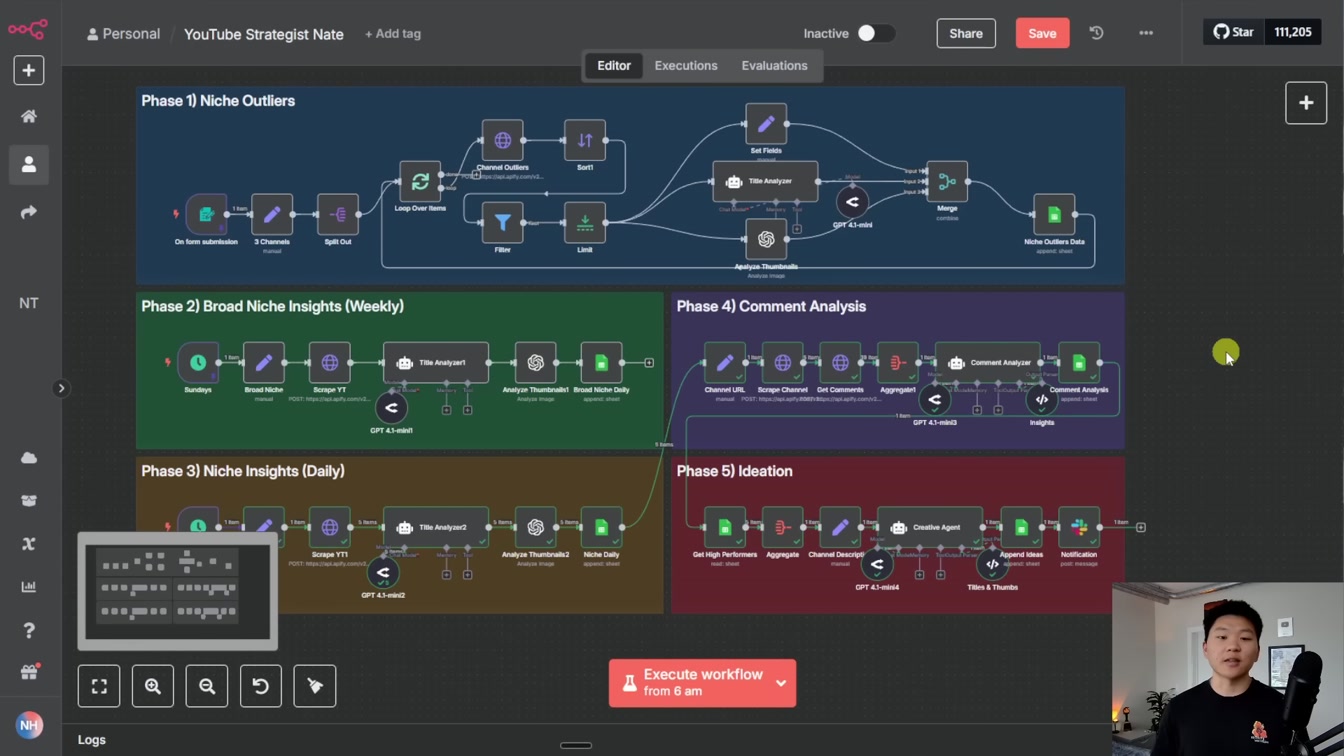
Task: Expand the Logs panel
Action: coord(92,740)
